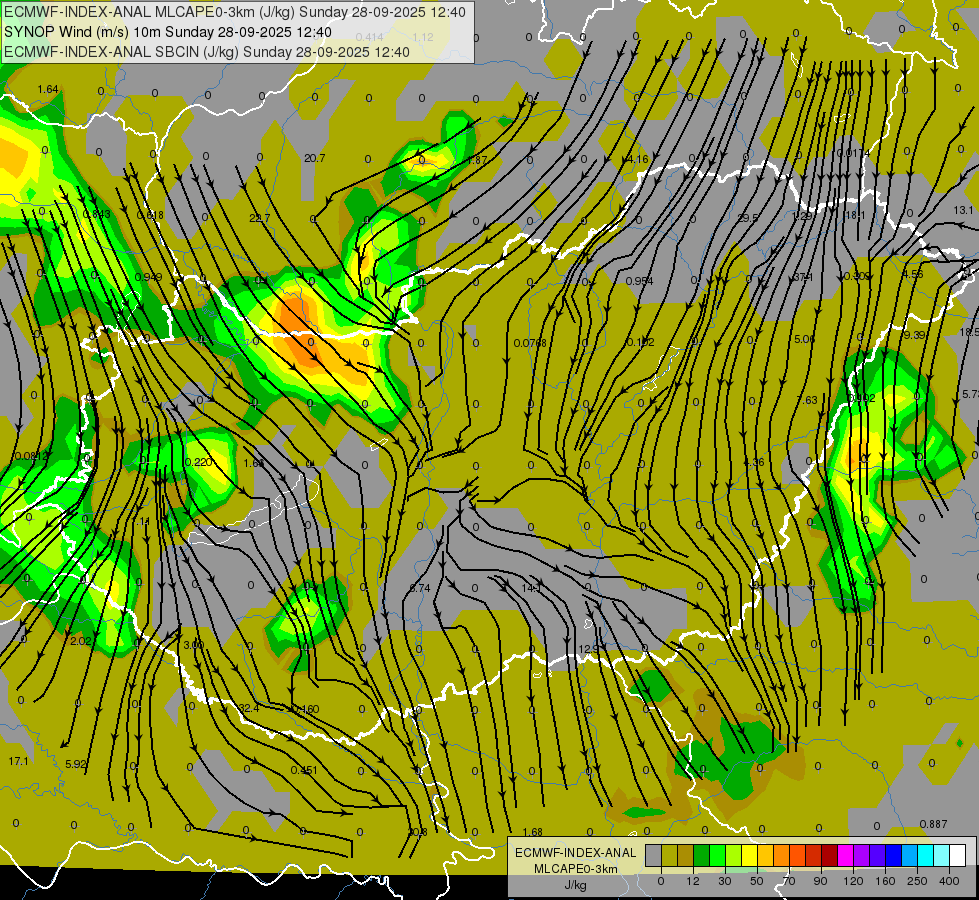Click the map value 4.16
Image resolution: width=979 pixels, height=900 pixels.
(x=638, y=159)
